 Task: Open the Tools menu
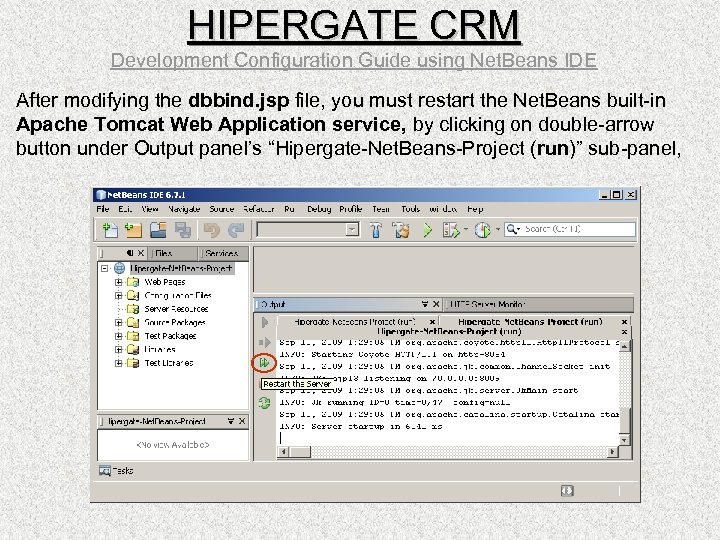pos(411,209)
